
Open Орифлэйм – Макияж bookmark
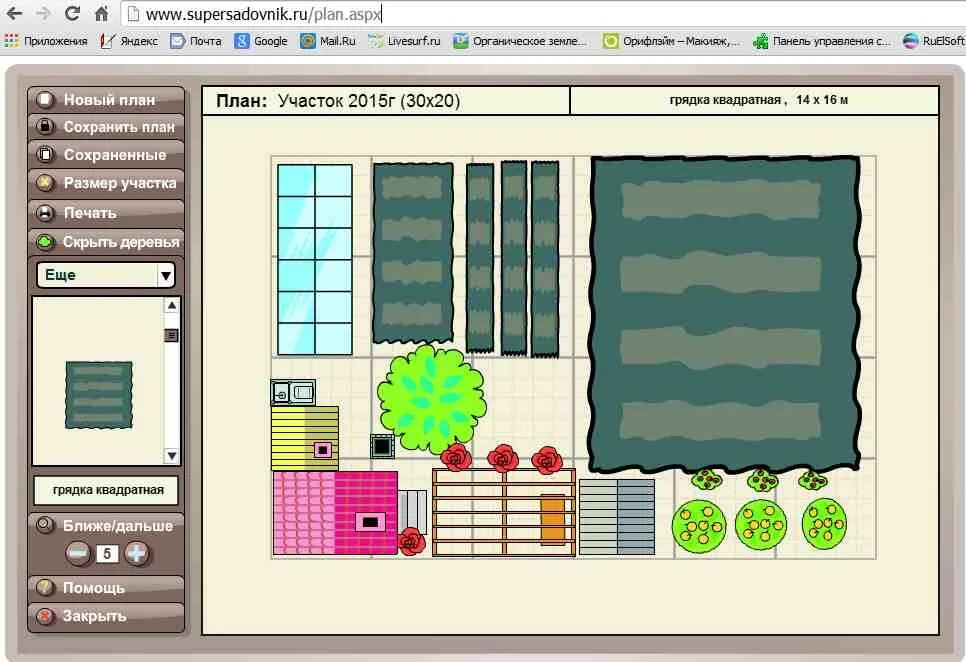tap(671, 41)
